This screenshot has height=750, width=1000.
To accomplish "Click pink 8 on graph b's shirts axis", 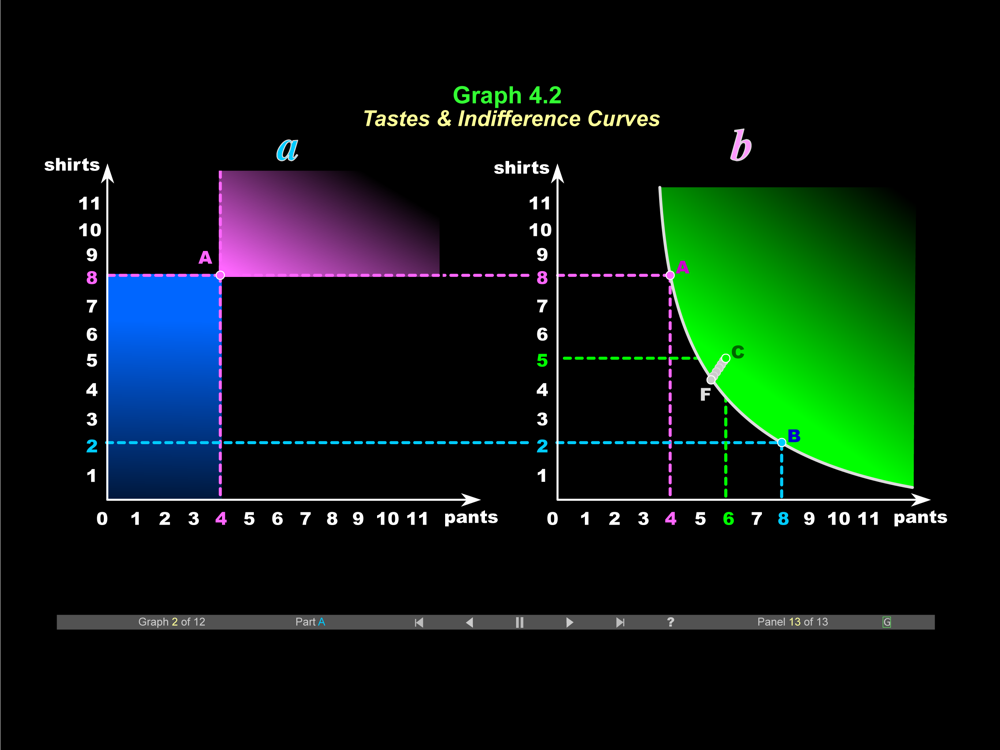I will click(x=542, y=278).
